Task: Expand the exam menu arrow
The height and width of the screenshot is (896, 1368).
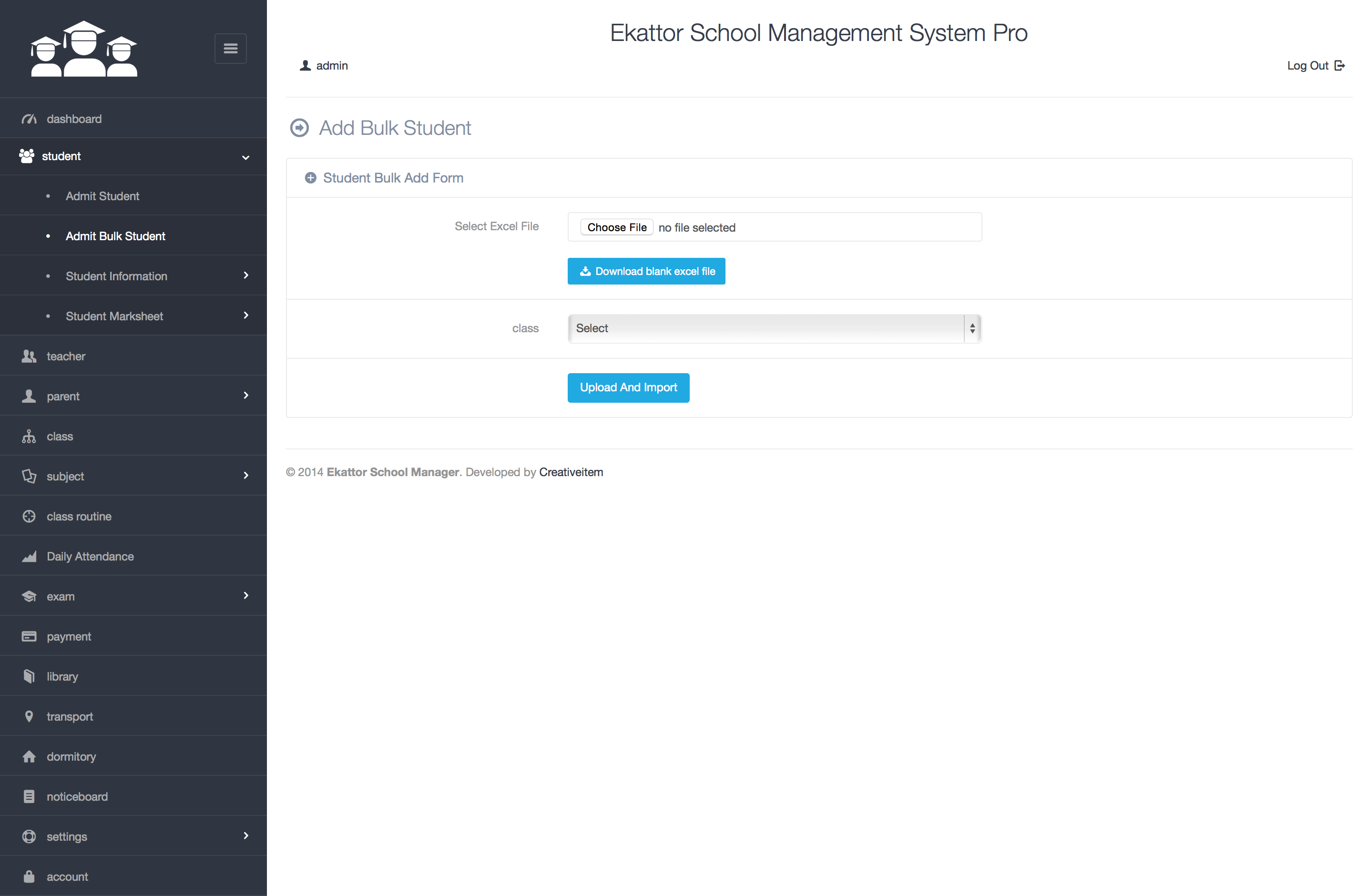Action: pyautogui.click(x=245, y=595)
